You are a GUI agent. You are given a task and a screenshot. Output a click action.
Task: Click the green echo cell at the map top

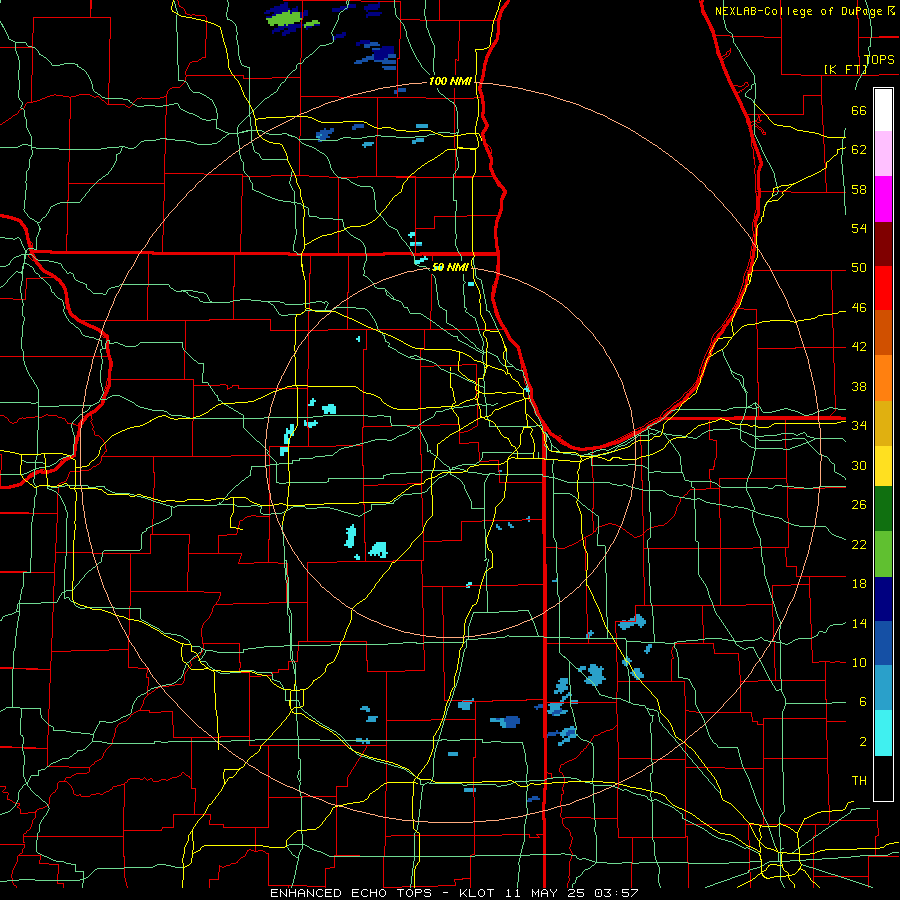click(x=285, y=19)
